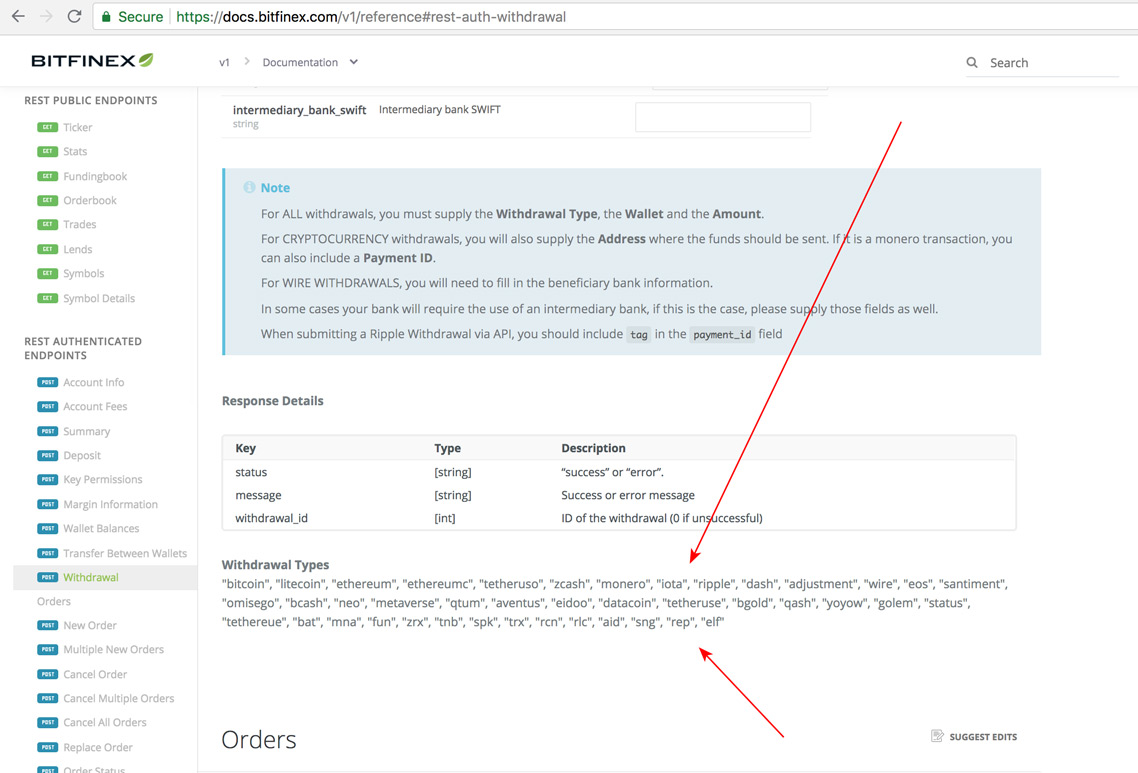Go to Key Permissions in sidebar
The image size is (1138, 773).
[x=103, y=479]
